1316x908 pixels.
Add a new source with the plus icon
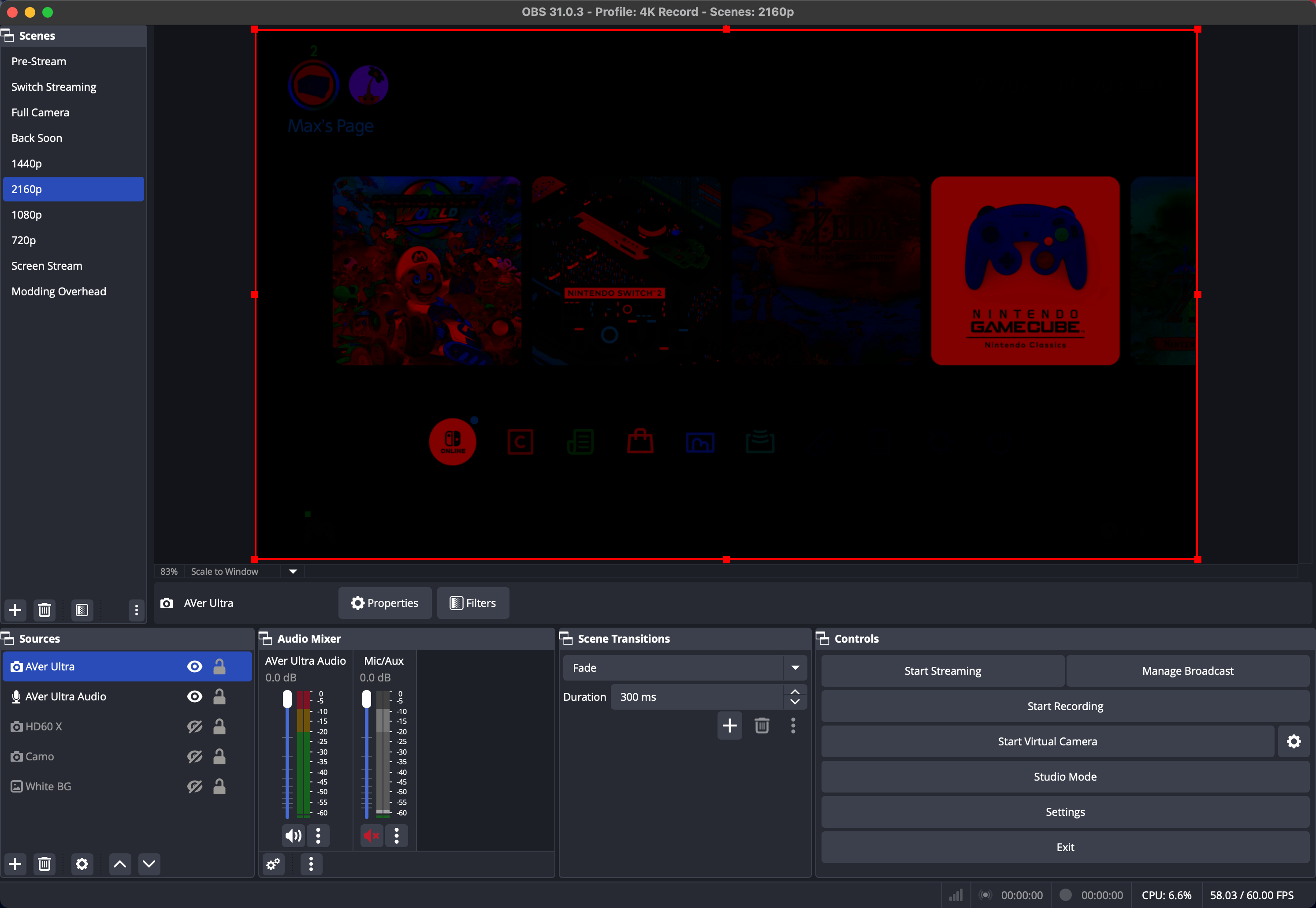(x=15, y=863)
